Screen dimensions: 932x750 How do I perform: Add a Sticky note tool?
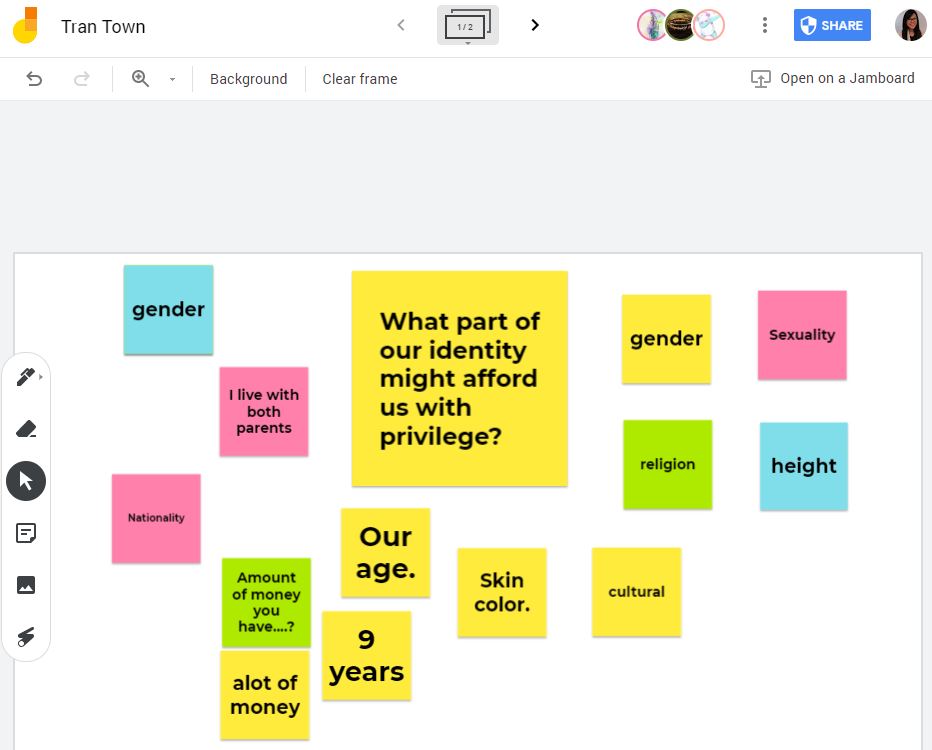(x=26, y=533)
